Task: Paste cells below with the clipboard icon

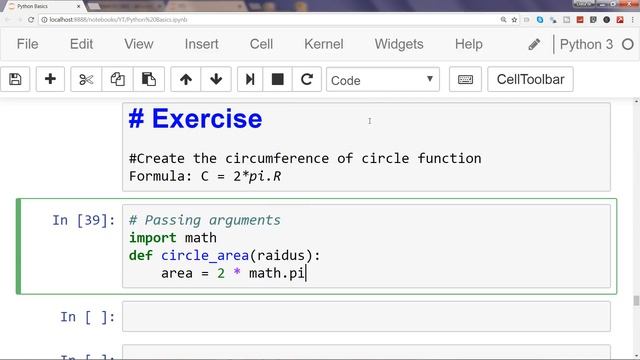Action: [x=149, y=79]
